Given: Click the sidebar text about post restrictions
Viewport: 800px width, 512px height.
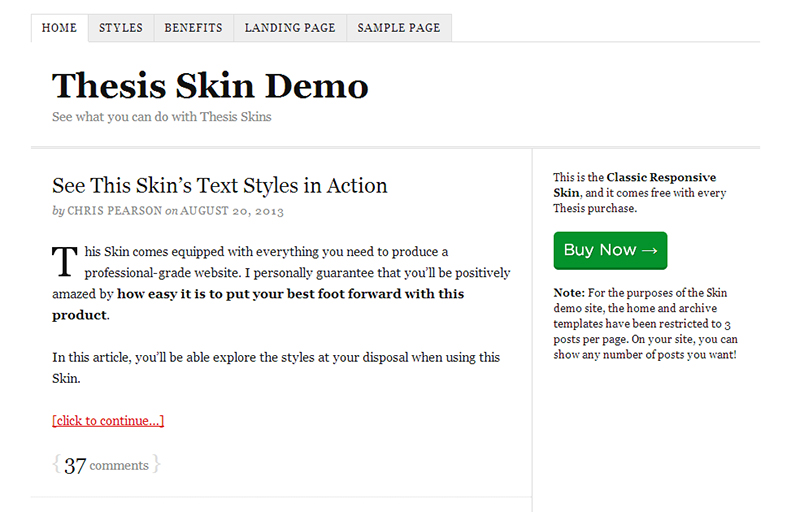Looking at the screenshot, I should [645, 324].
